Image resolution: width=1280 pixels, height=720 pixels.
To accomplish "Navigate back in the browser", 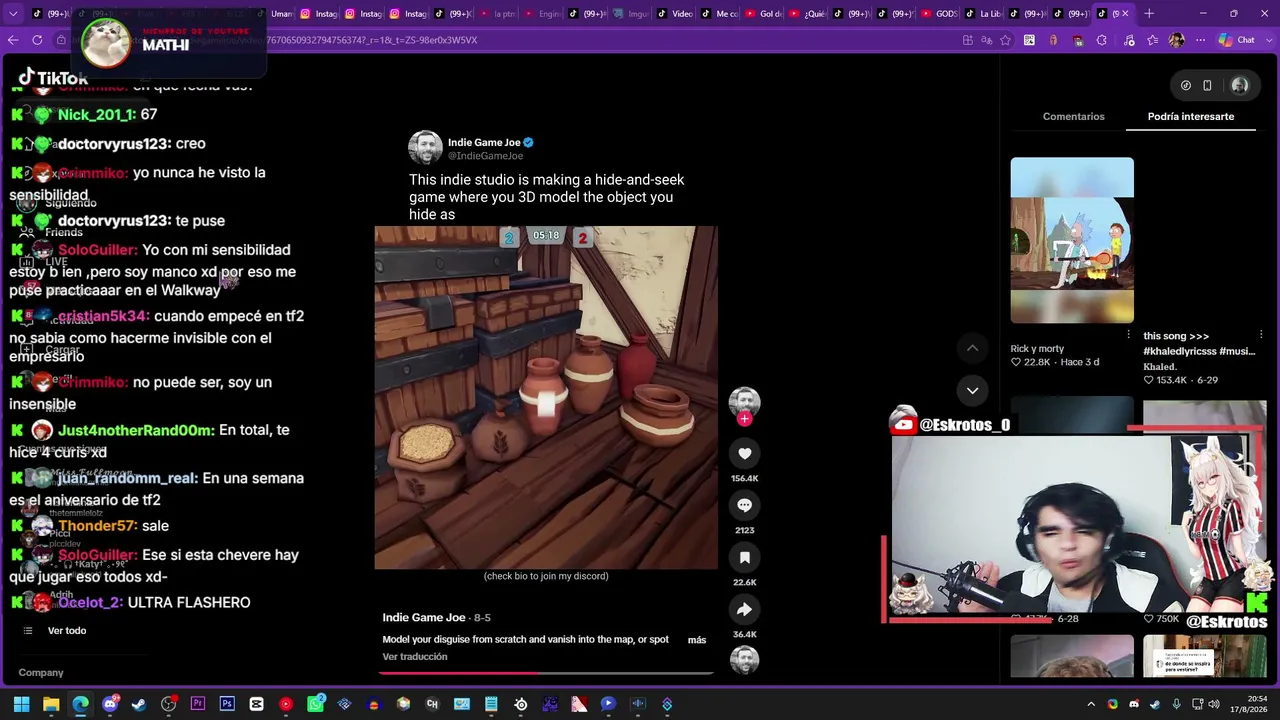I will (12, 40).
